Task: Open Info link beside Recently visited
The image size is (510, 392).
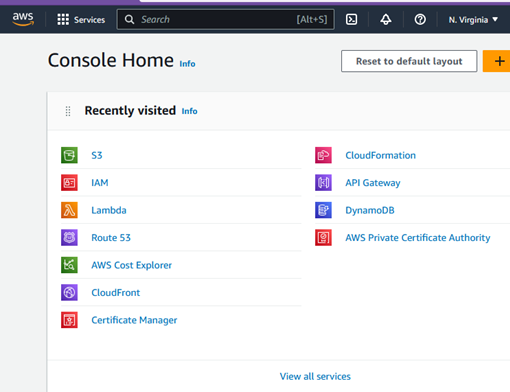Action: tap(189, 111)
